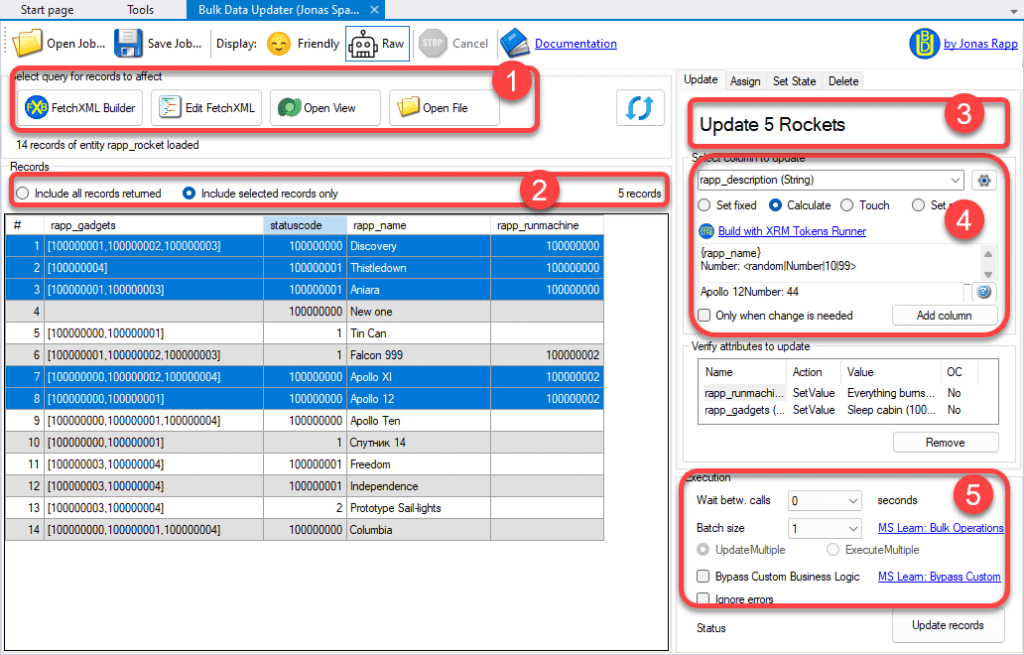1024x655 pixels.
Task: Select the Prototype Sail-lights row
Action: (x=304, y=508)
